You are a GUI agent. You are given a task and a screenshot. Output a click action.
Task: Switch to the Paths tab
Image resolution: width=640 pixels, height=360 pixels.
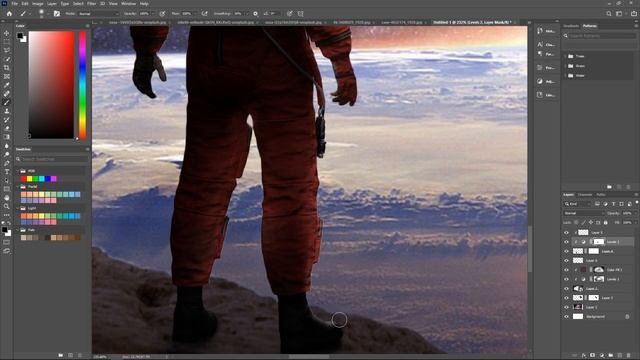pyautogui.click(x=601, y=195)
